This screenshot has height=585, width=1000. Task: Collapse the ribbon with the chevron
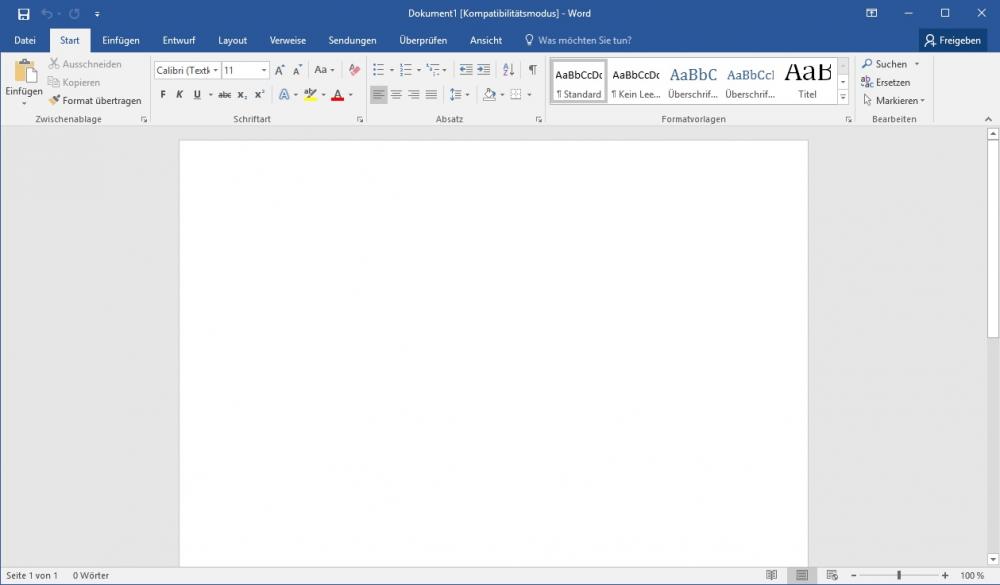point(988,119)
